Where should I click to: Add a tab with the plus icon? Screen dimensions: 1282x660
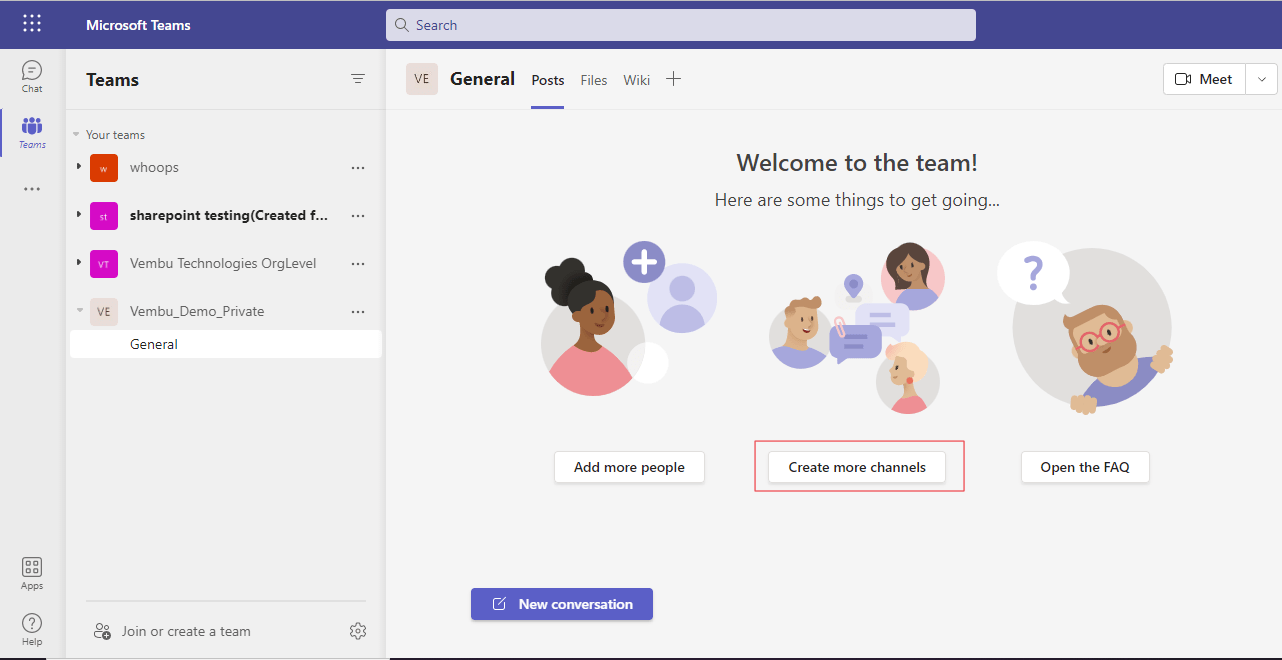click(674, 79)
